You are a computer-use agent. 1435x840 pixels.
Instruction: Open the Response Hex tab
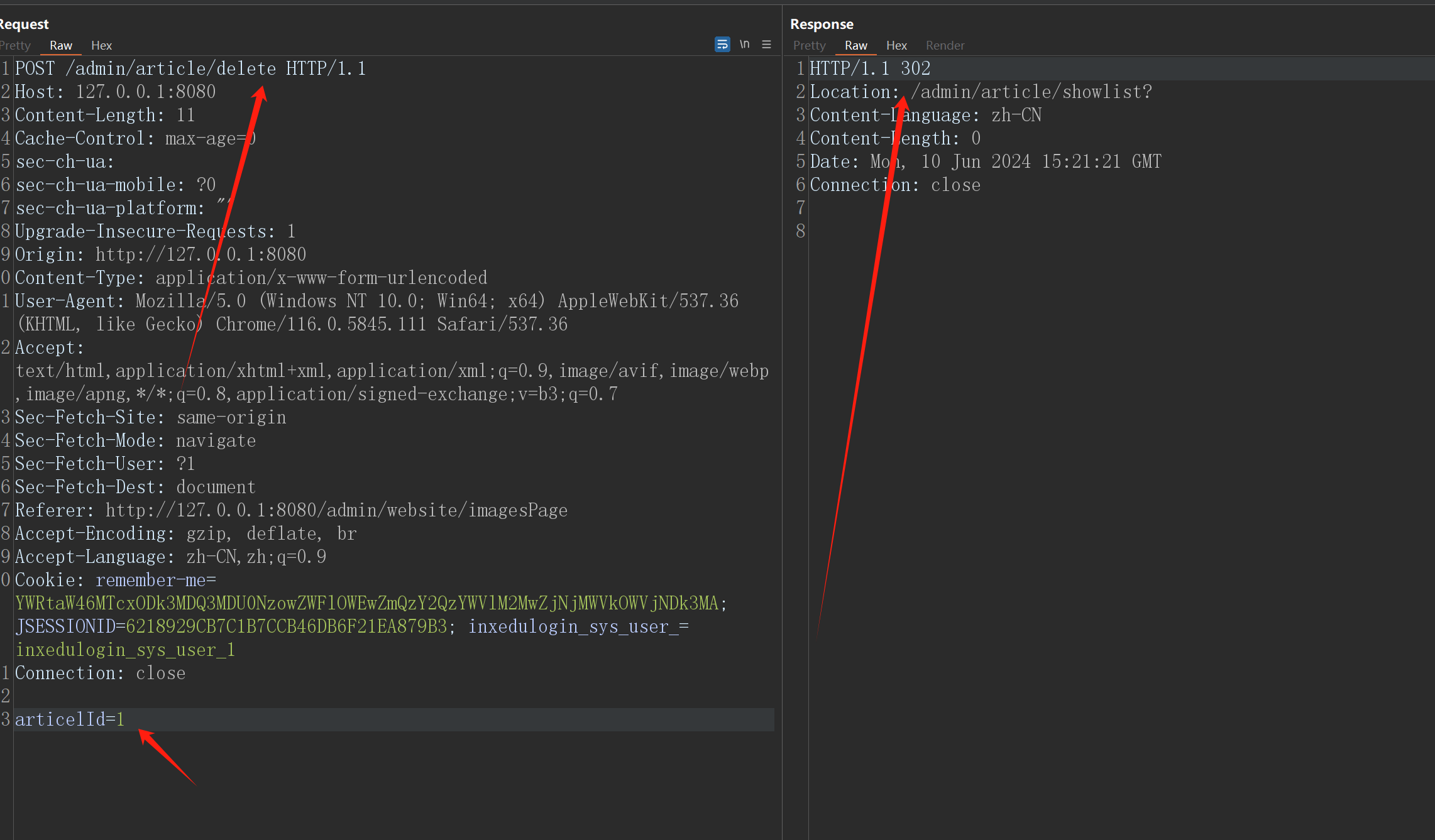896,45
